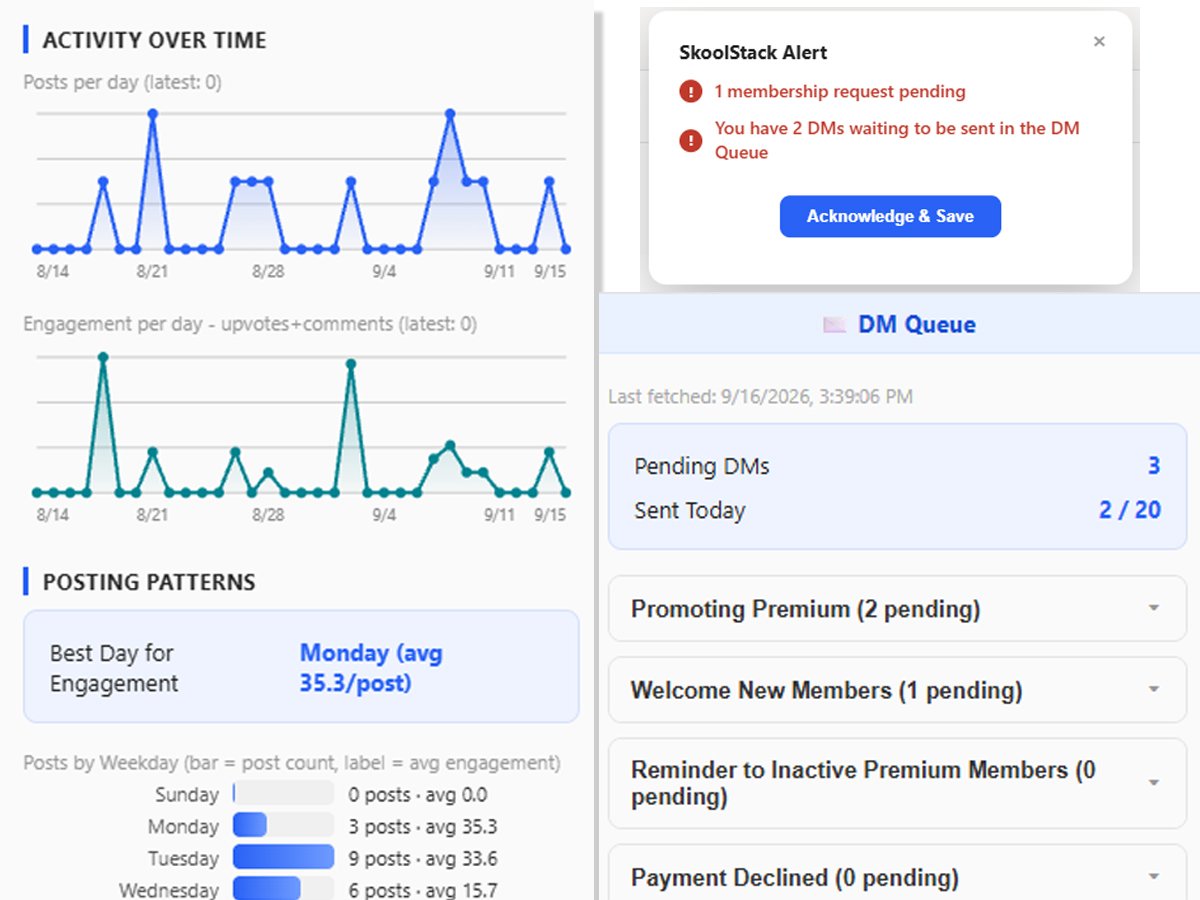Image resolution: width=1200 pixels, height=900 pixels.
Task: Click the DM queue warning icon
Action: (690, 140)
